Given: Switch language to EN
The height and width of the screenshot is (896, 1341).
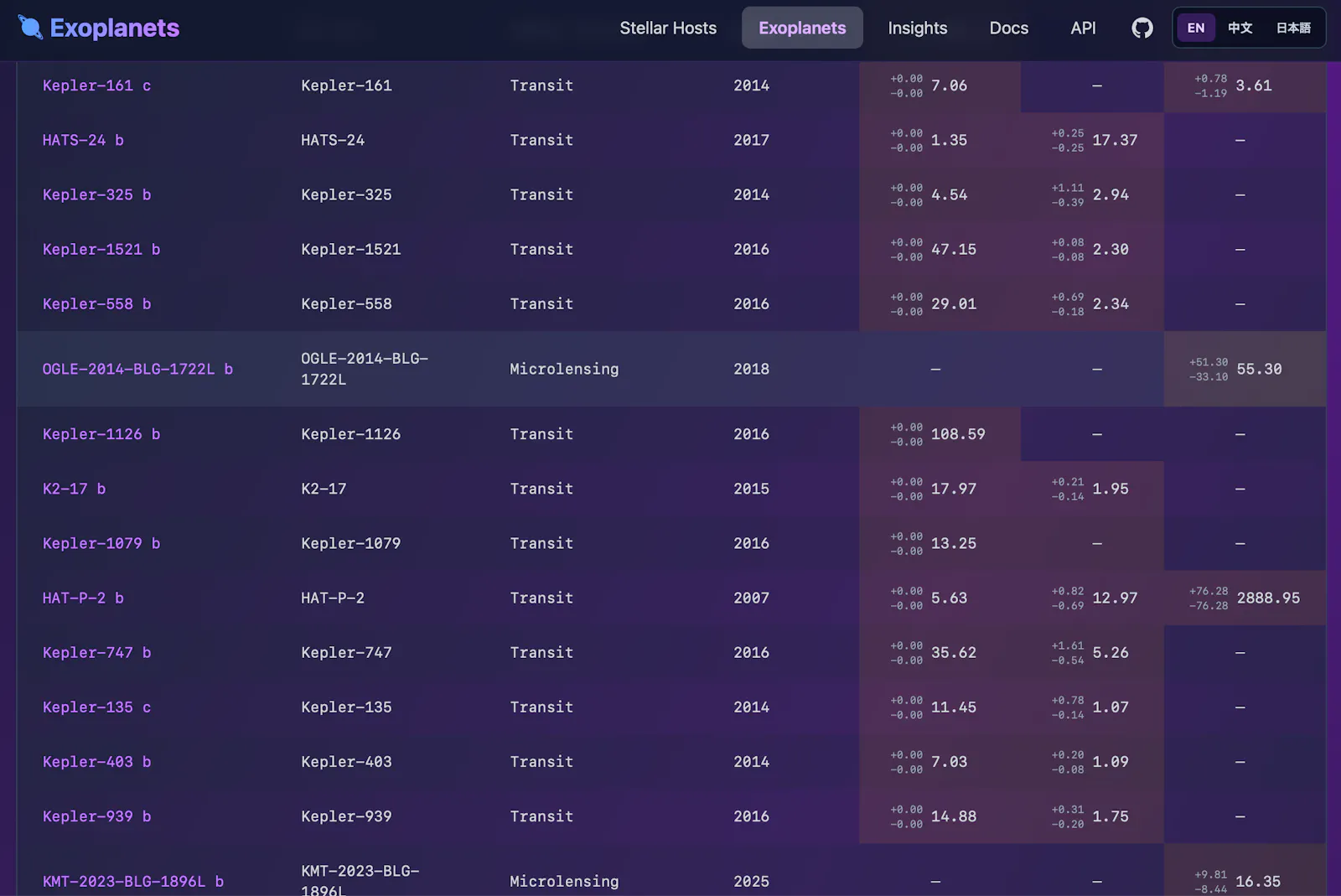Looking at the screenshot, I should pos(1196,28).
